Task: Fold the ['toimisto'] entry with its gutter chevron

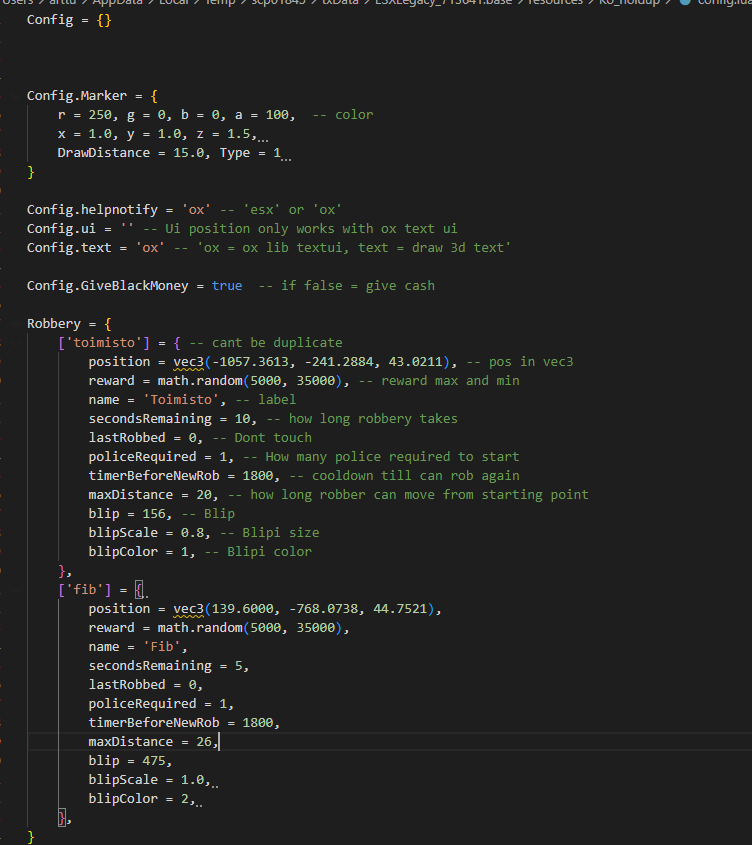Action: pyautogui.click(x=16, y=343)
